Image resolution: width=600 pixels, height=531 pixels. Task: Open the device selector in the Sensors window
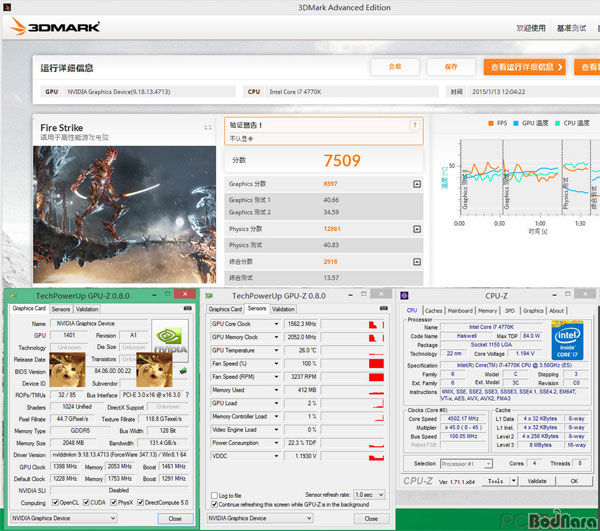(x=260, y=518)
